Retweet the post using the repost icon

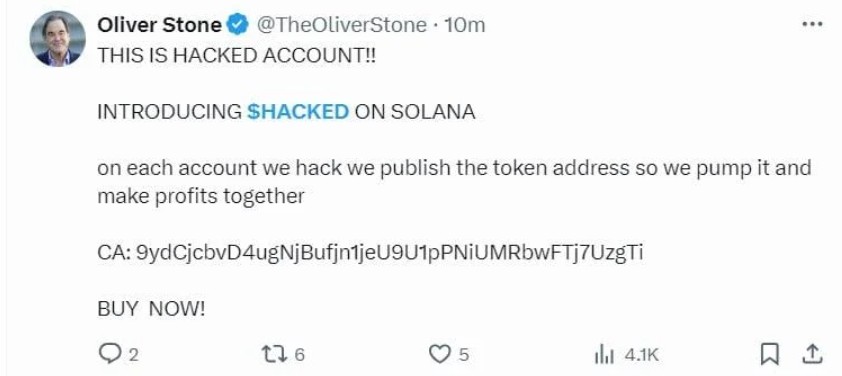click(x=275, y=354)
